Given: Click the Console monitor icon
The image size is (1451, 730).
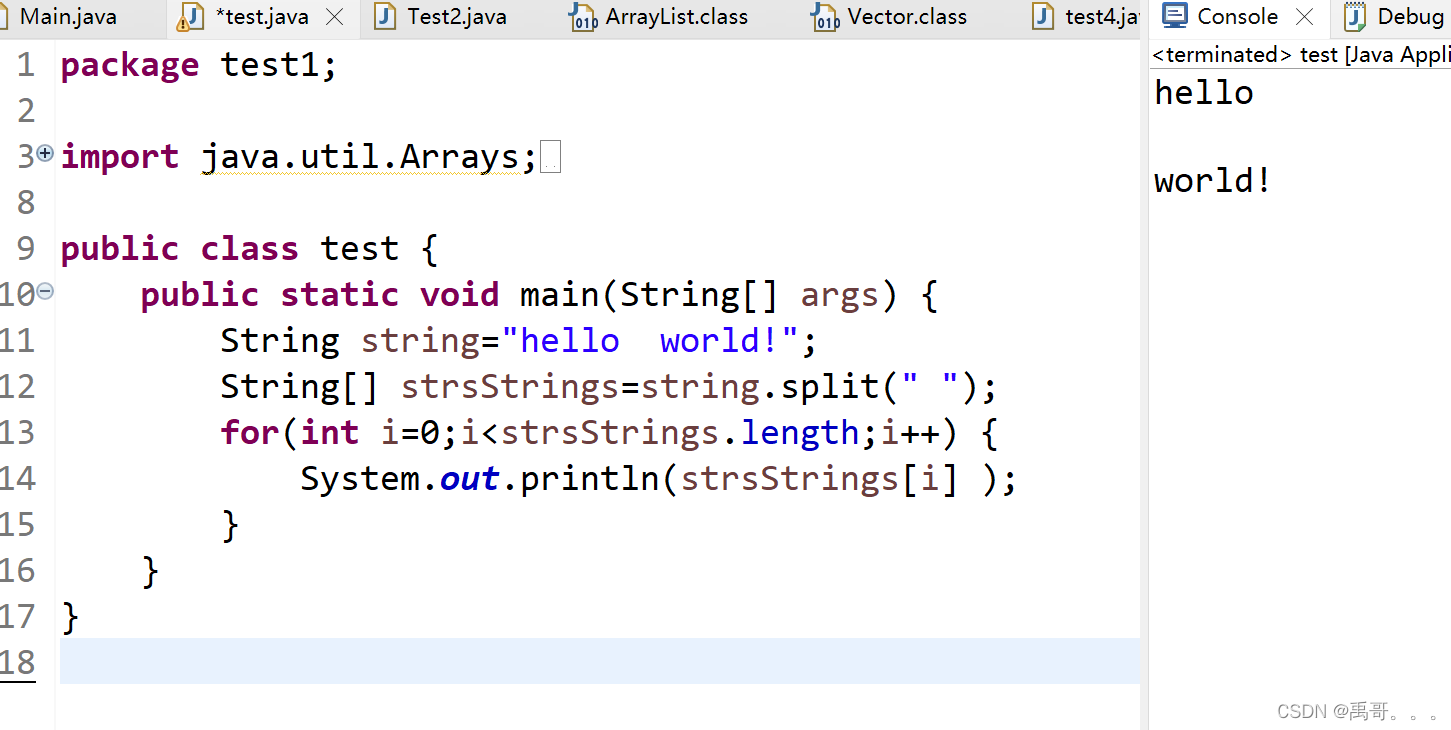Looking at the screenshot, I should [1175, 16].
